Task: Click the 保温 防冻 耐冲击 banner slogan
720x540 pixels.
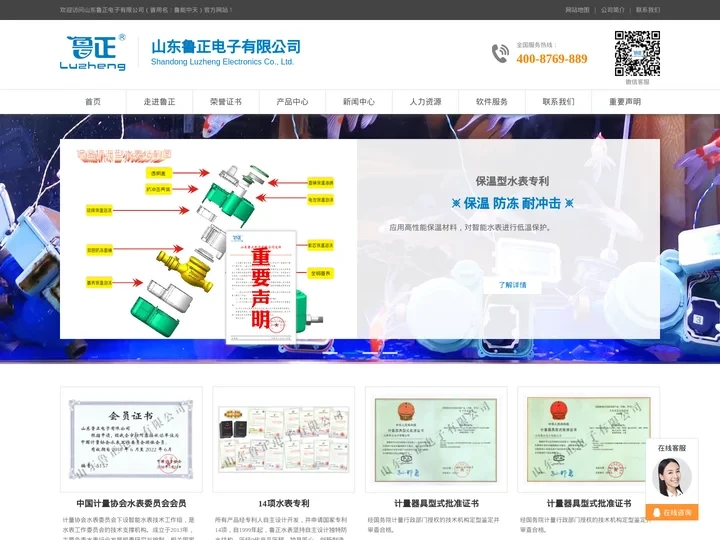Action: 512,203
